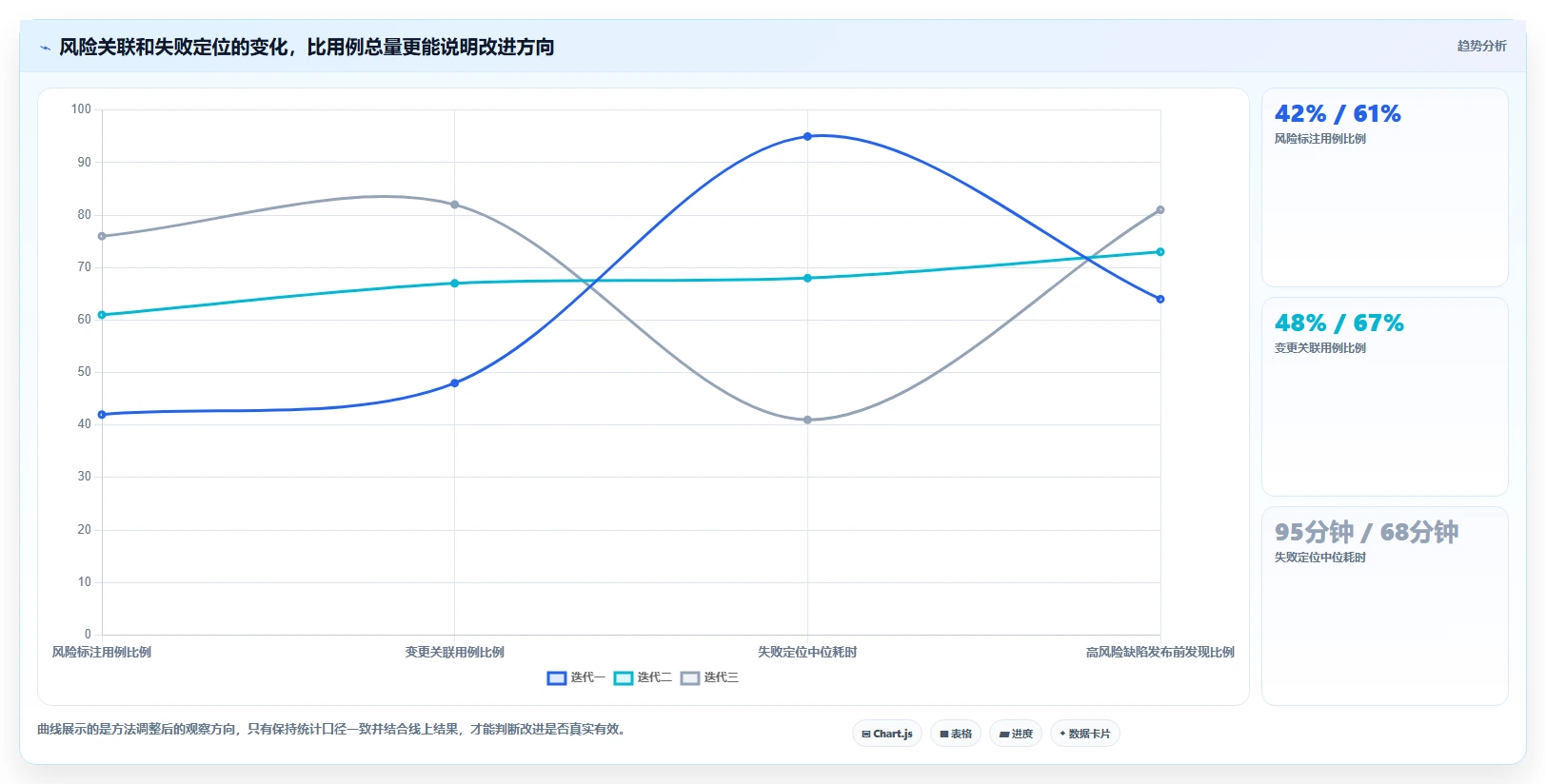Click the 迭代一 blue legend color box

(557, 678)
